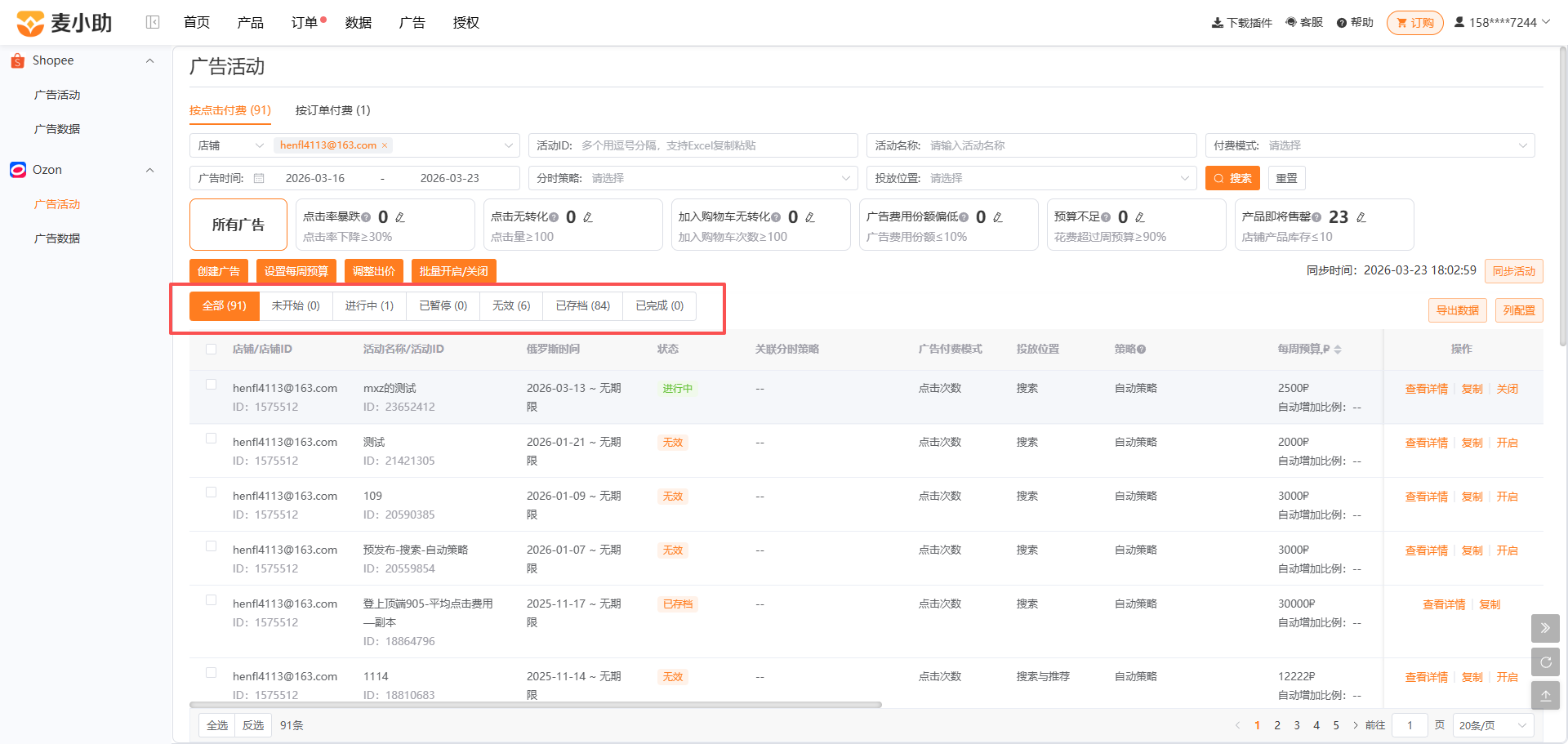Click 设置每周预算 button
Screen dimensions: 1568x744
pyautogui.click(x=296, y=271)
